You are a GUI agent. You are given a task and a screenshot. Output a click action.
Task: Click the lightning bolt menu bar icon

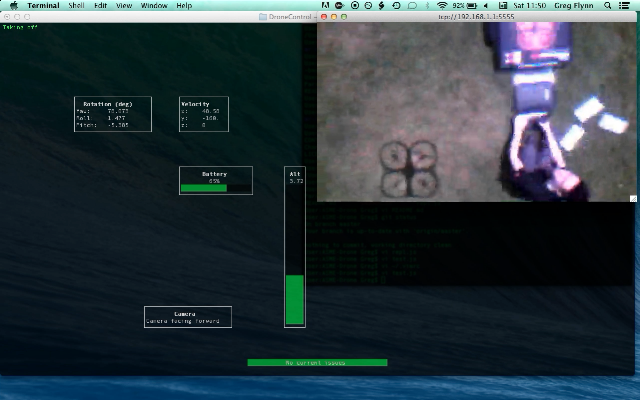tap(382, 5)
